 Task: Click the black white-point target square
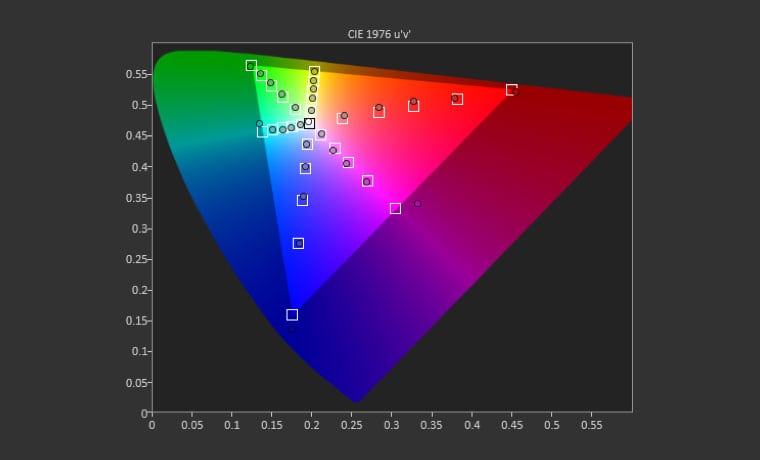[309, 123]
